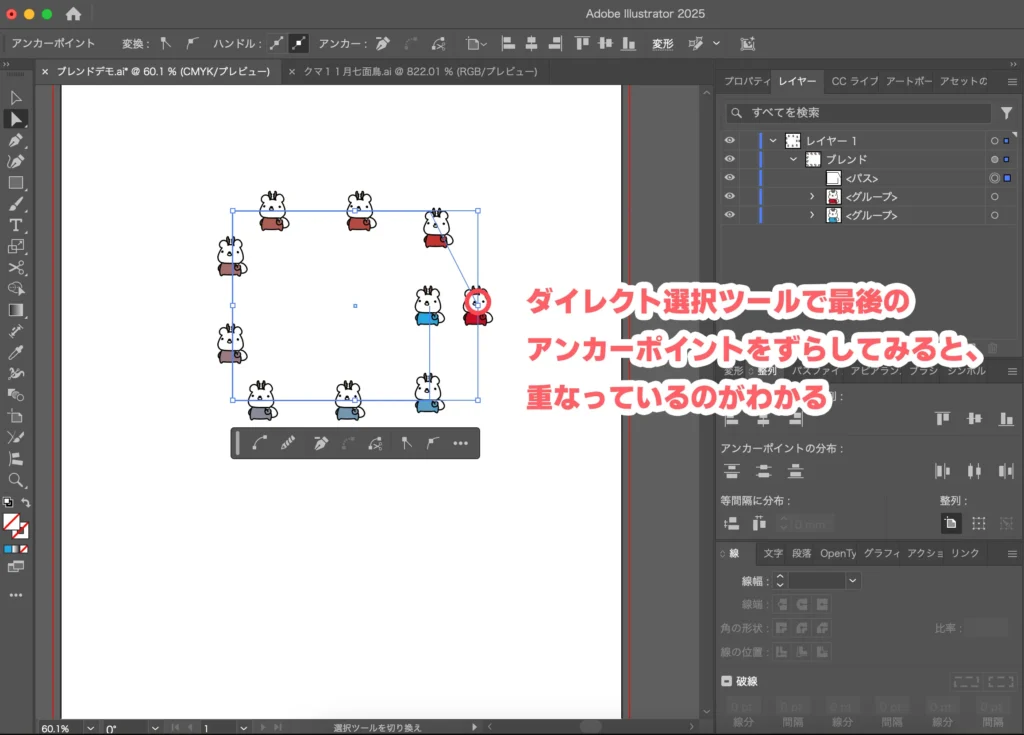Open the zoom level dropdown at bottom left
The width and height of the screenshot is (1024, 735).
(x=92, y=727)
